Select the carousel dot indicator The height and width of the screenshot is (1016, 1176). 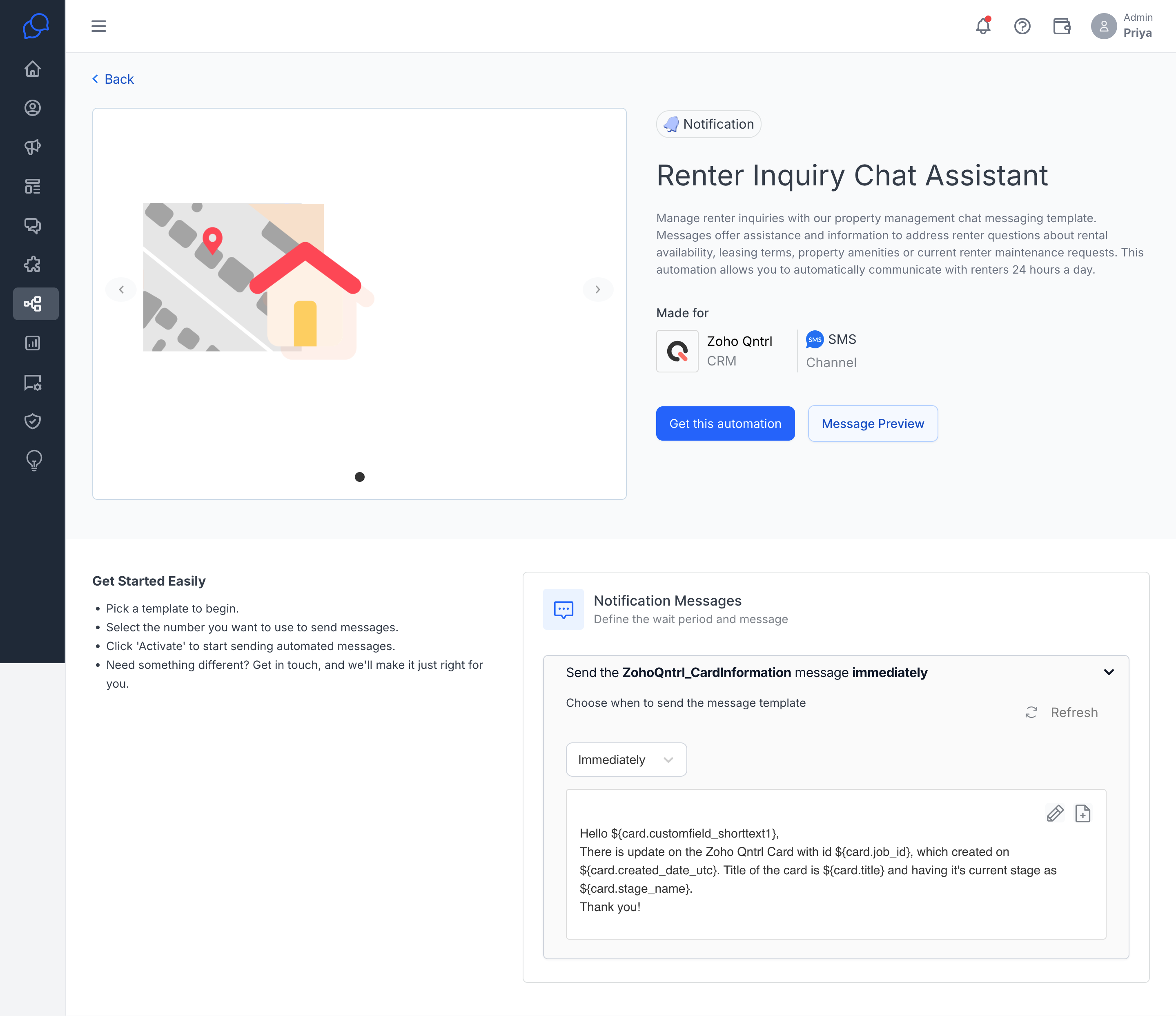click(359, 477)
